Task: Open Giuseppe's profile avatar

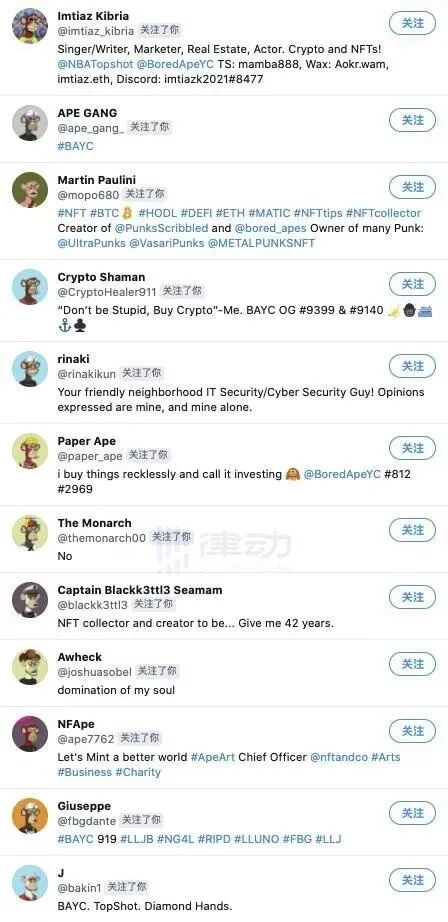Action: point(30,816)
